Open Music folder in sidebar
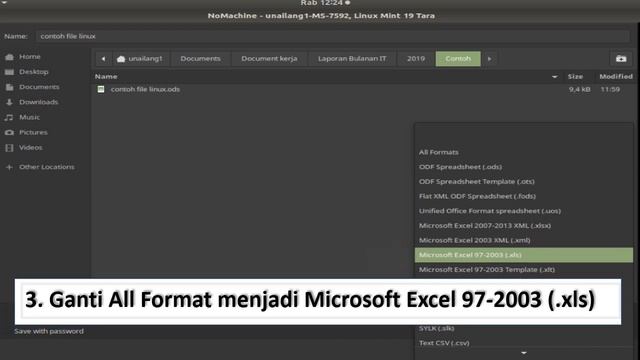This screenshot has width=640, height=360. point(29,117)
